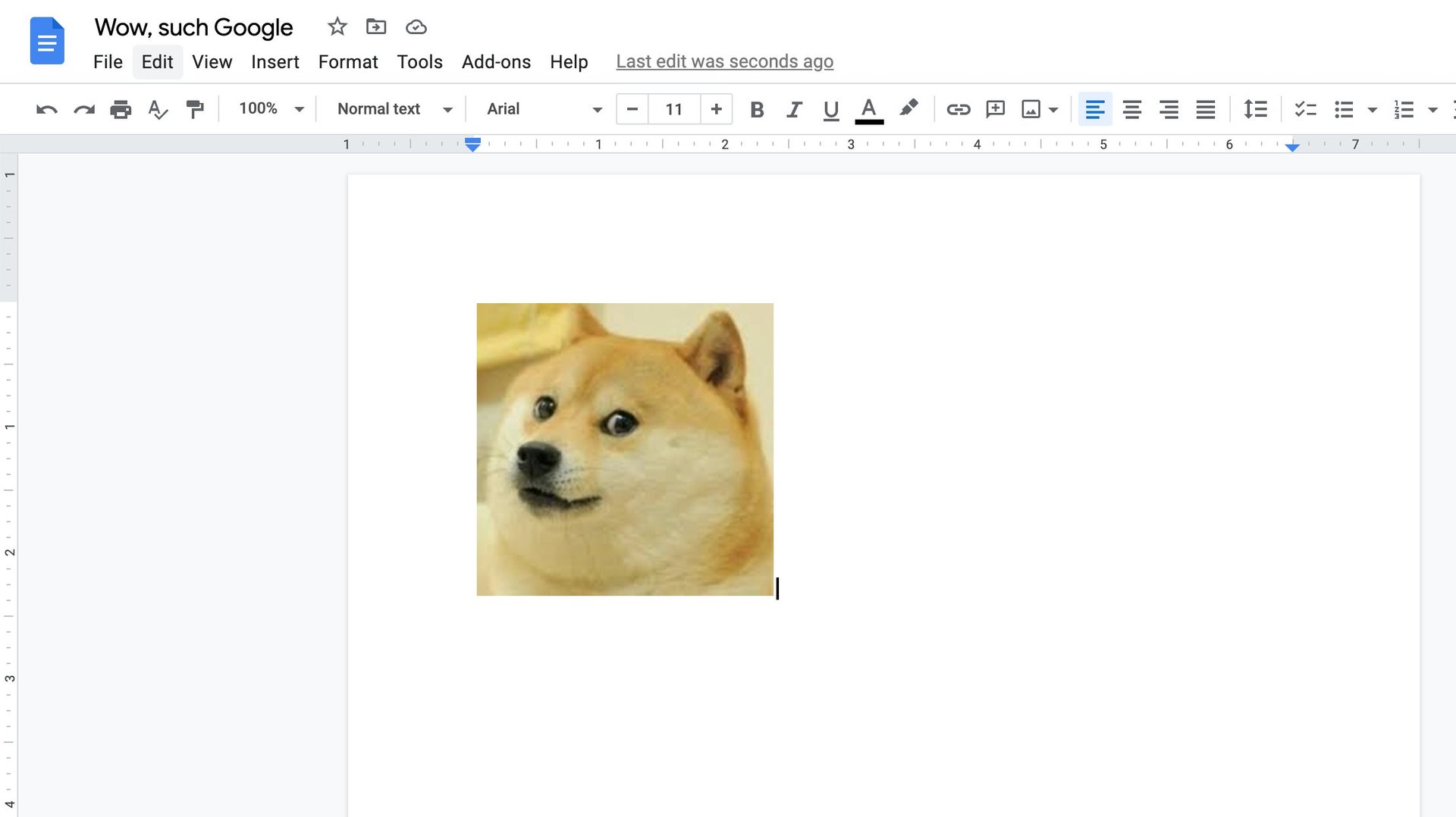The image size is (1456, 817).
Task: Expand numbered list style options
Action: click(x=1432, y=110)
